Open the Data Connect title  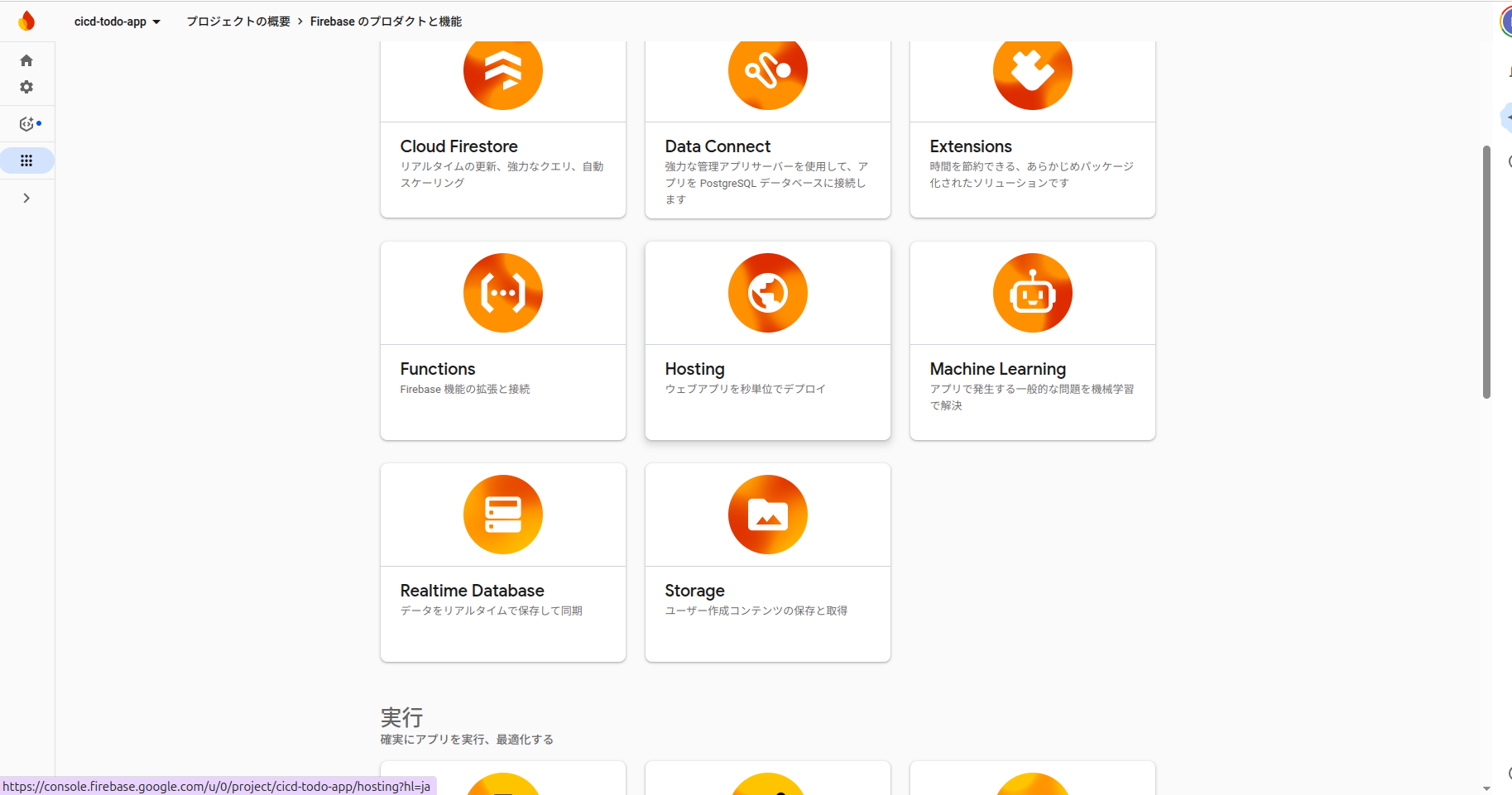point(718,146)
